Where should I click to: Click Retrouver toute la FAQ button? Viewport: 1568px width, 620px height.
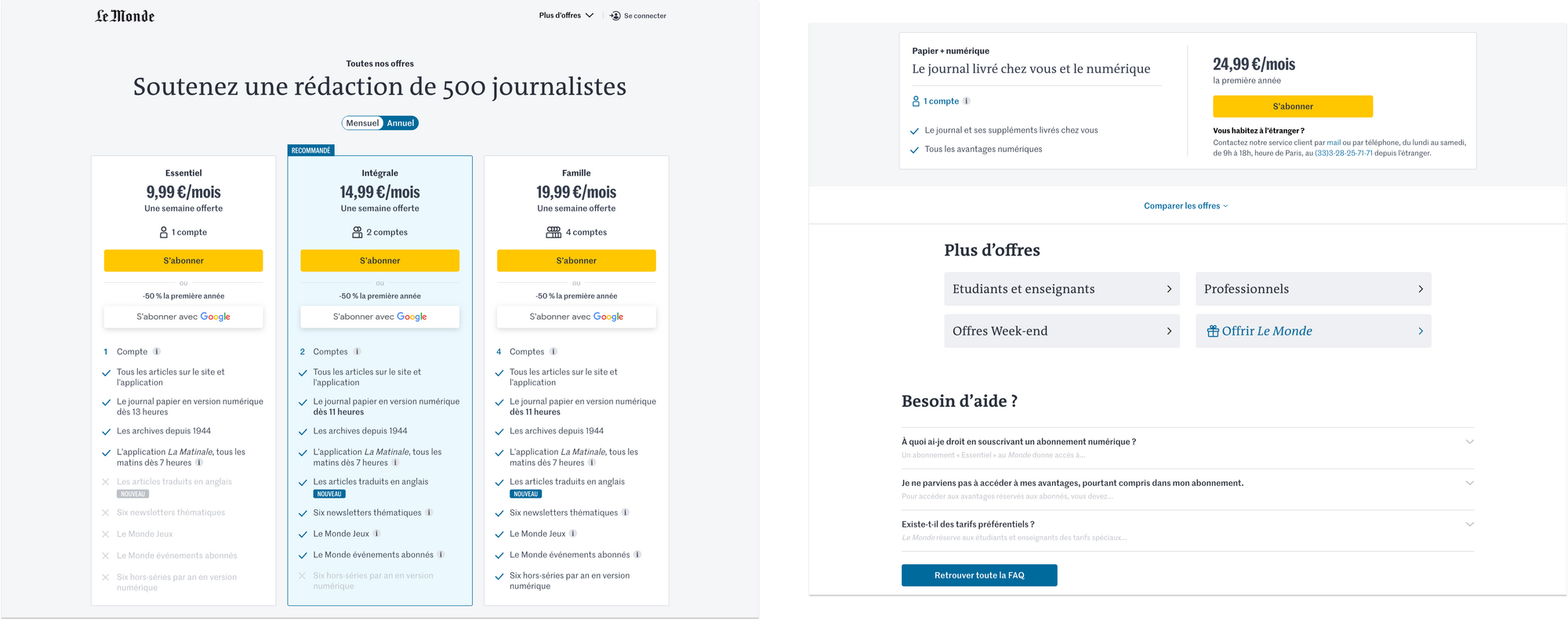coord(979,575)
